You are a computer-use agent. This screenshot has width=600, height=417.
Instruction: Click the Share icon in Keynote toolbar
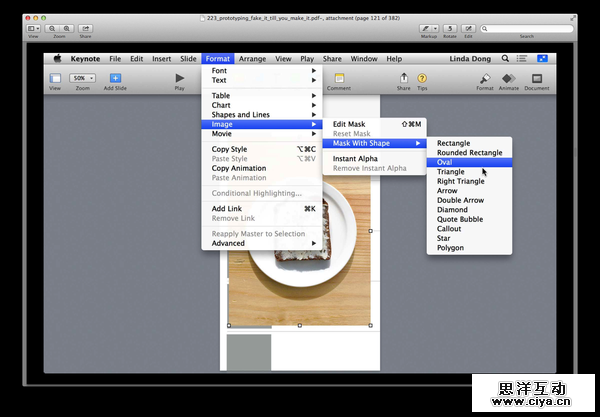(403, 78)
